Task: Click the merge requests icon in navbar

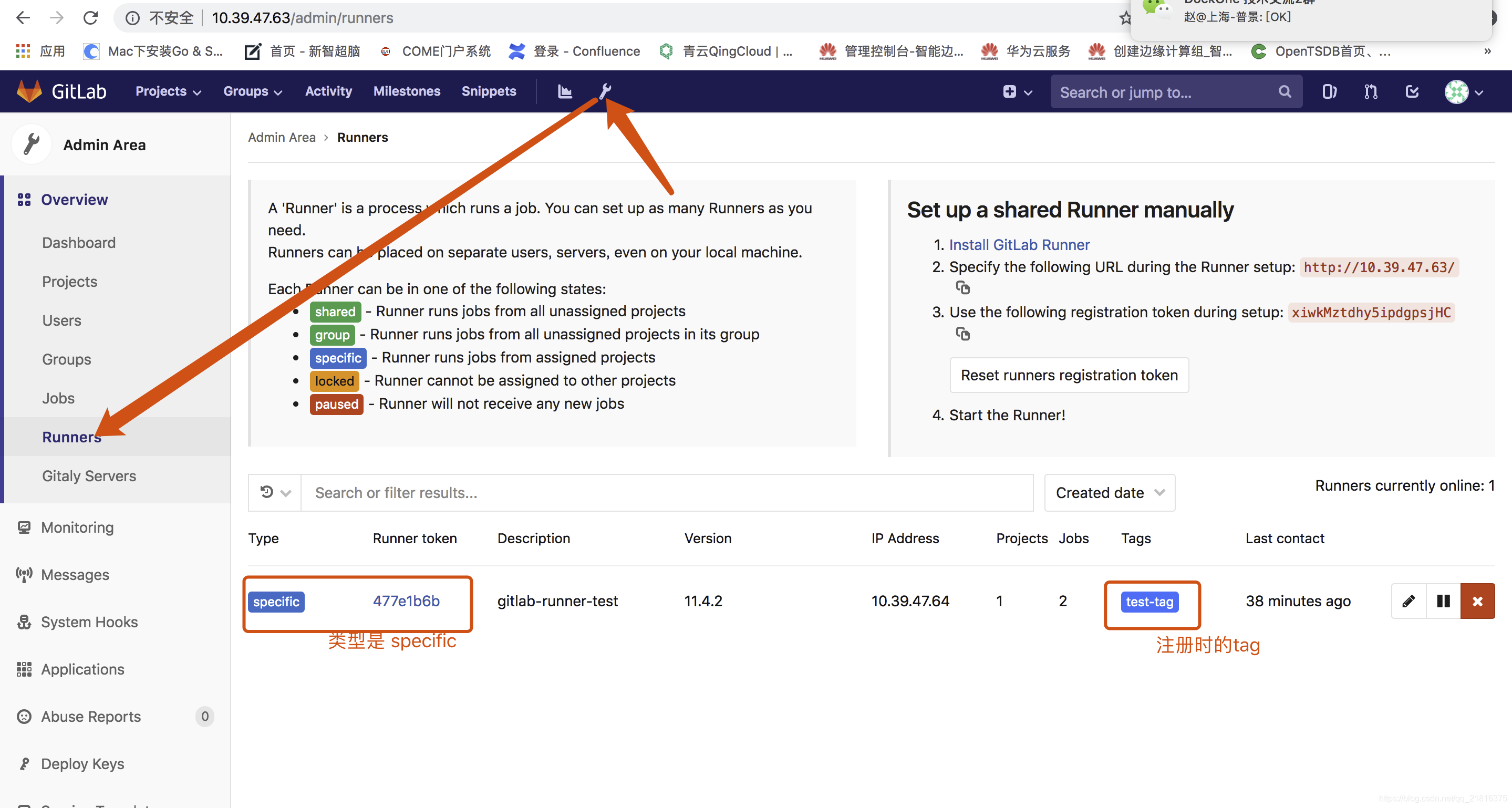Action: (1370, 91)
